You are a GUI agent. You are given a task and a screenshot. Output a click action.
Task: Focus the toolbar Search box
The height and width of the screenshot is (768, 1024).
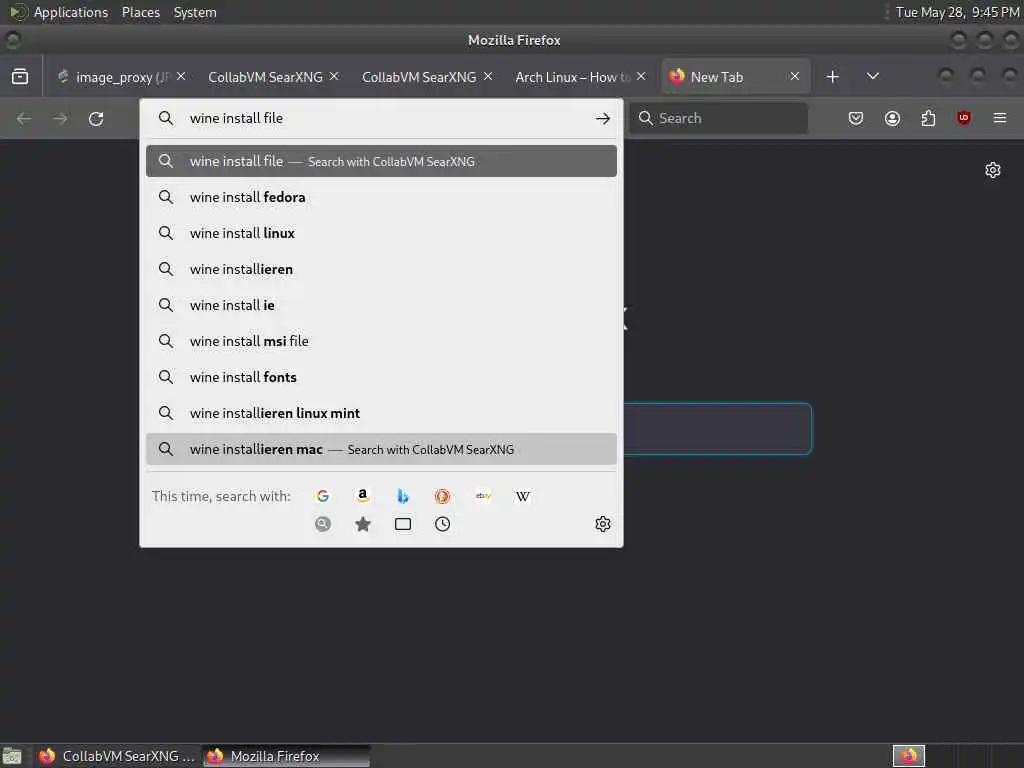click(x=718, y=118)
